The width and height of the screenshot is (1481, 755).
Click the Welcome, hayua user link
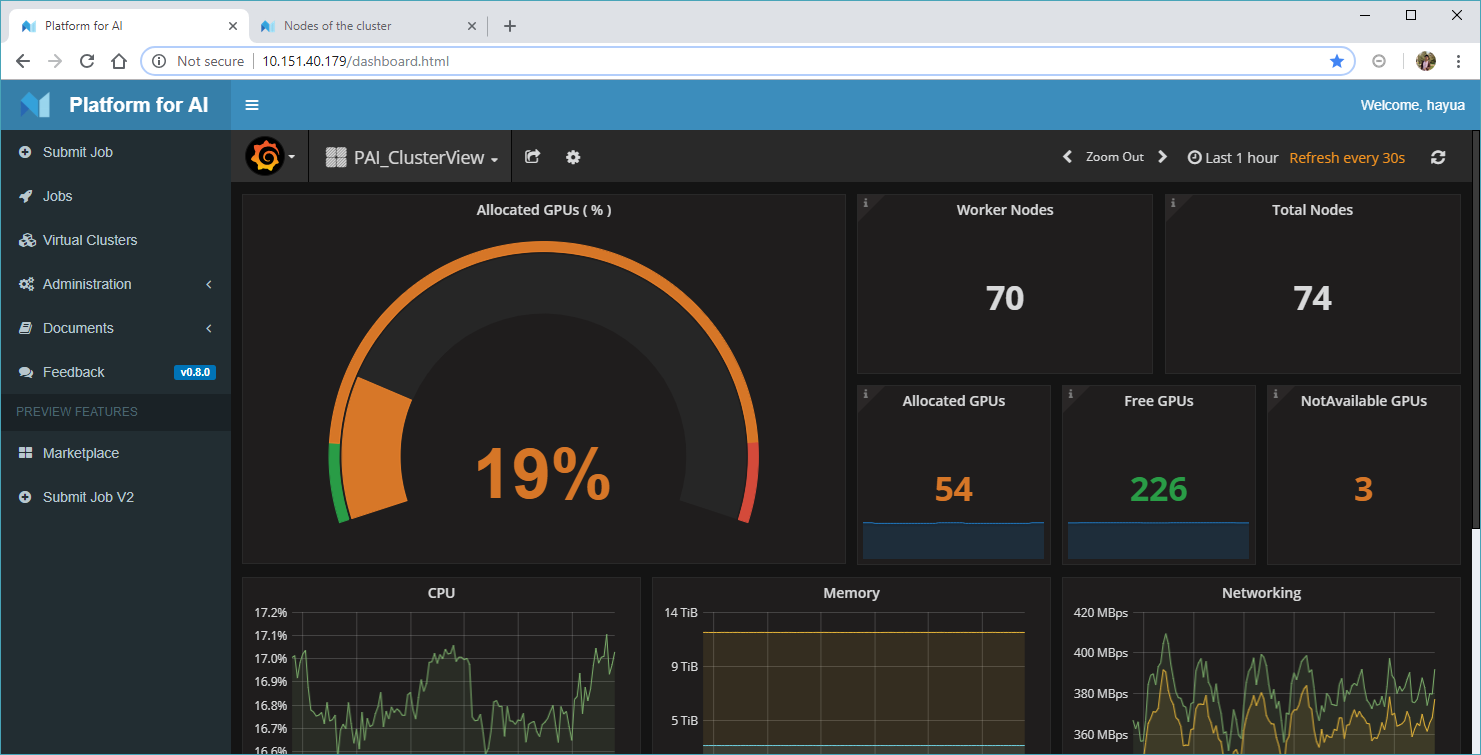(1412, 105)
